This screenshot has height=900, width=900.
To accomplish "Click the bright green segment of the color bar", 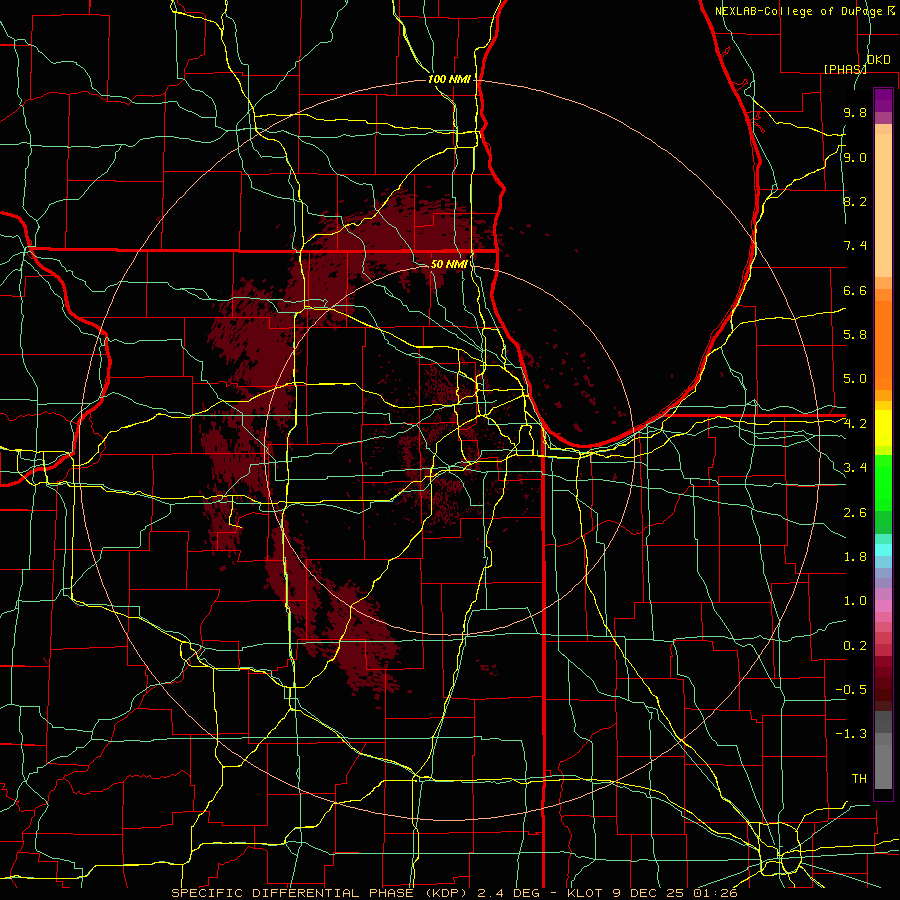I will click(x=883, y=483).
